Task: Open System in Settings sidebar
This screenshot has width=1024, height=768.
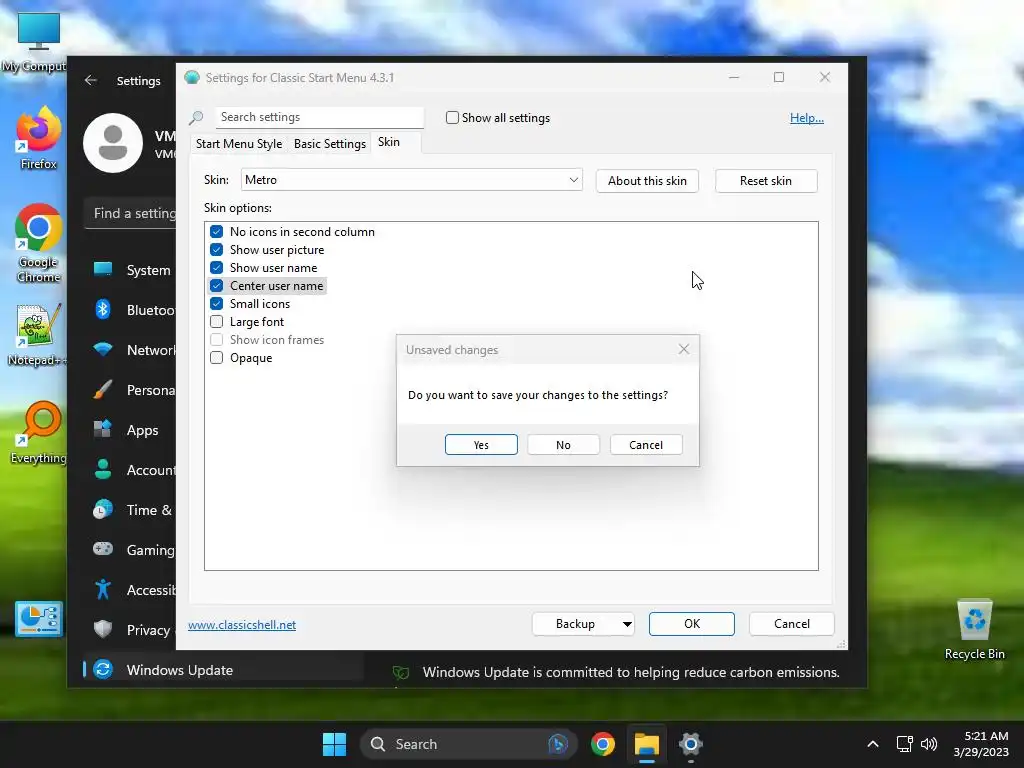Action: click(x=131, y=270)
